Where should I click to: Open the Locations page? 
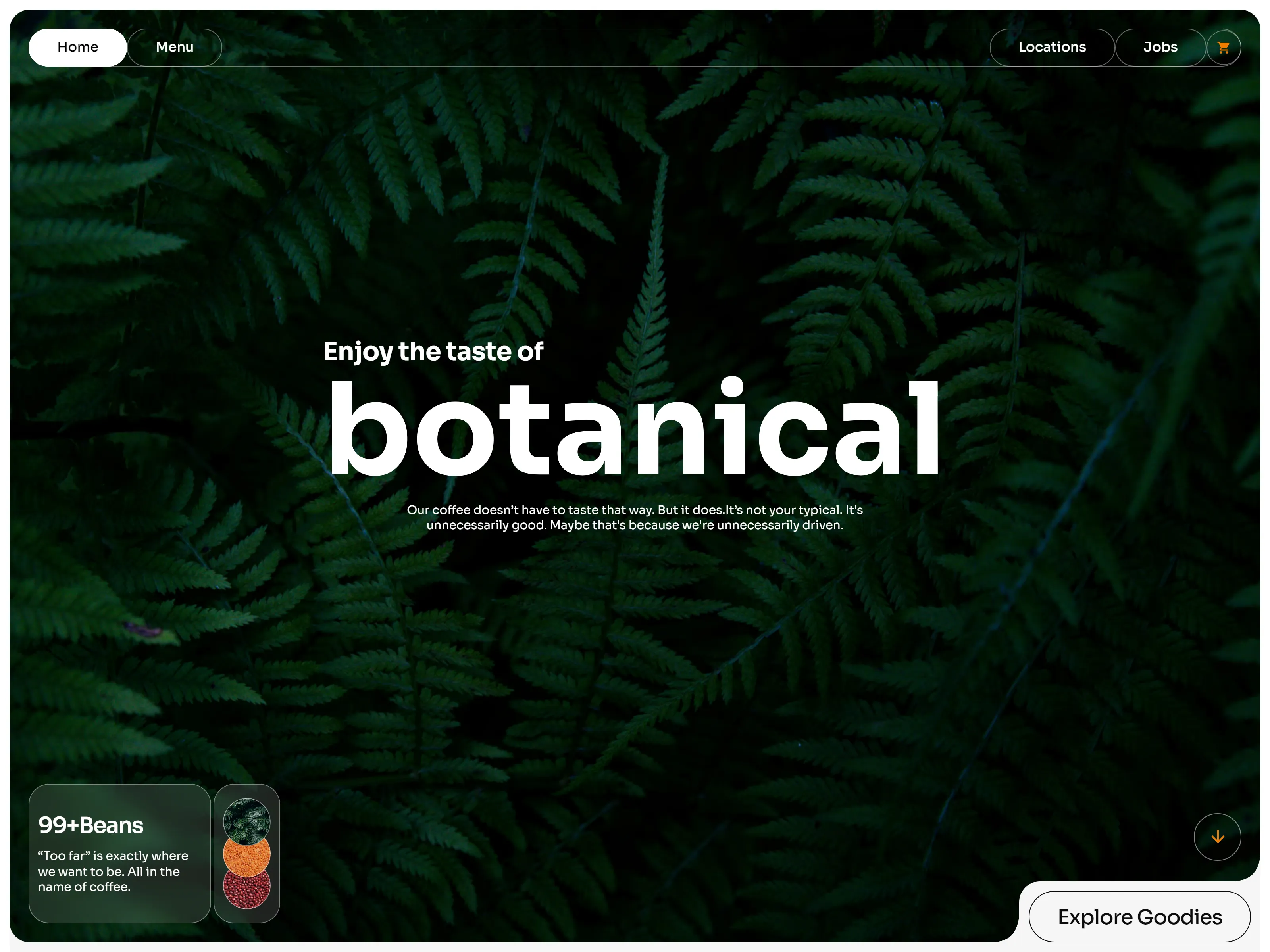pos(1052,48)
